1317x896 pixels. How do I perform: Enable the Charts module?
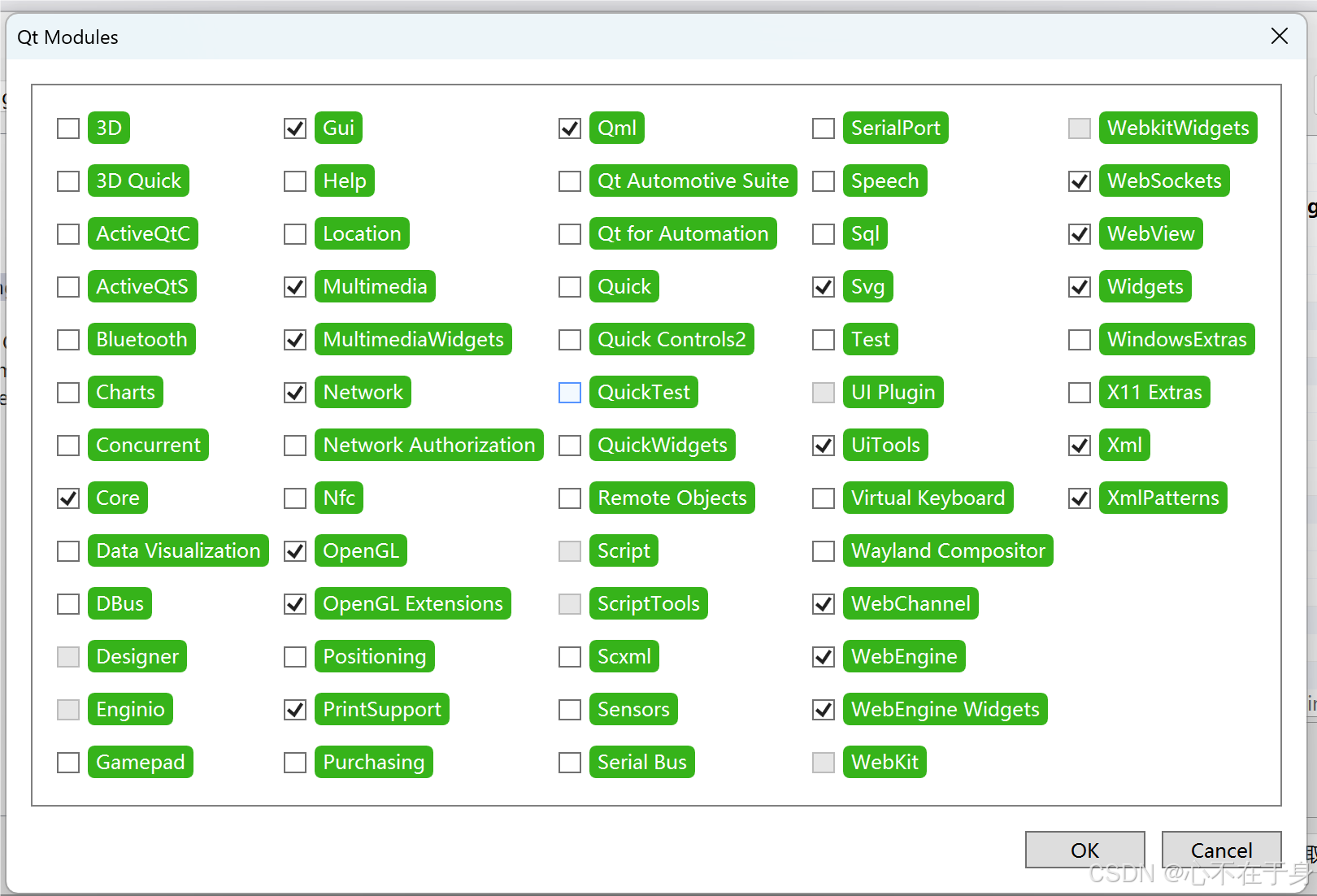(x=68, y=393)
